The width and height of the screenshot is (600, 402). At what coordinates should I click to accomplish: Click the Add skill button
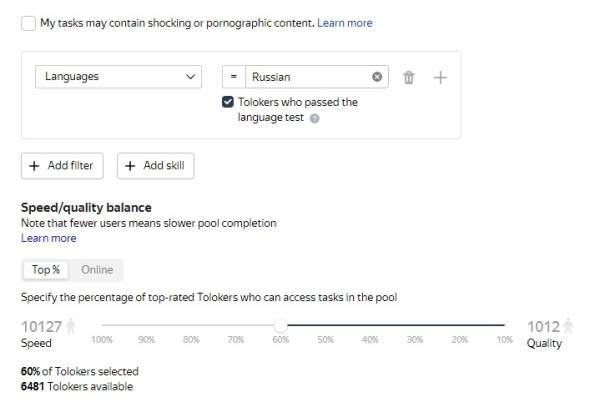pyautogui.click(x=156, y=166)
